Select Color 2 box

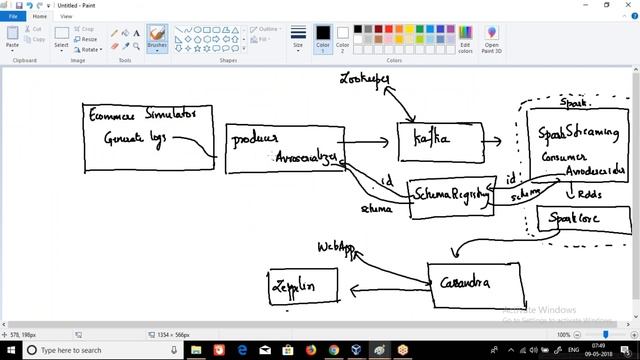tap(342, 39)
